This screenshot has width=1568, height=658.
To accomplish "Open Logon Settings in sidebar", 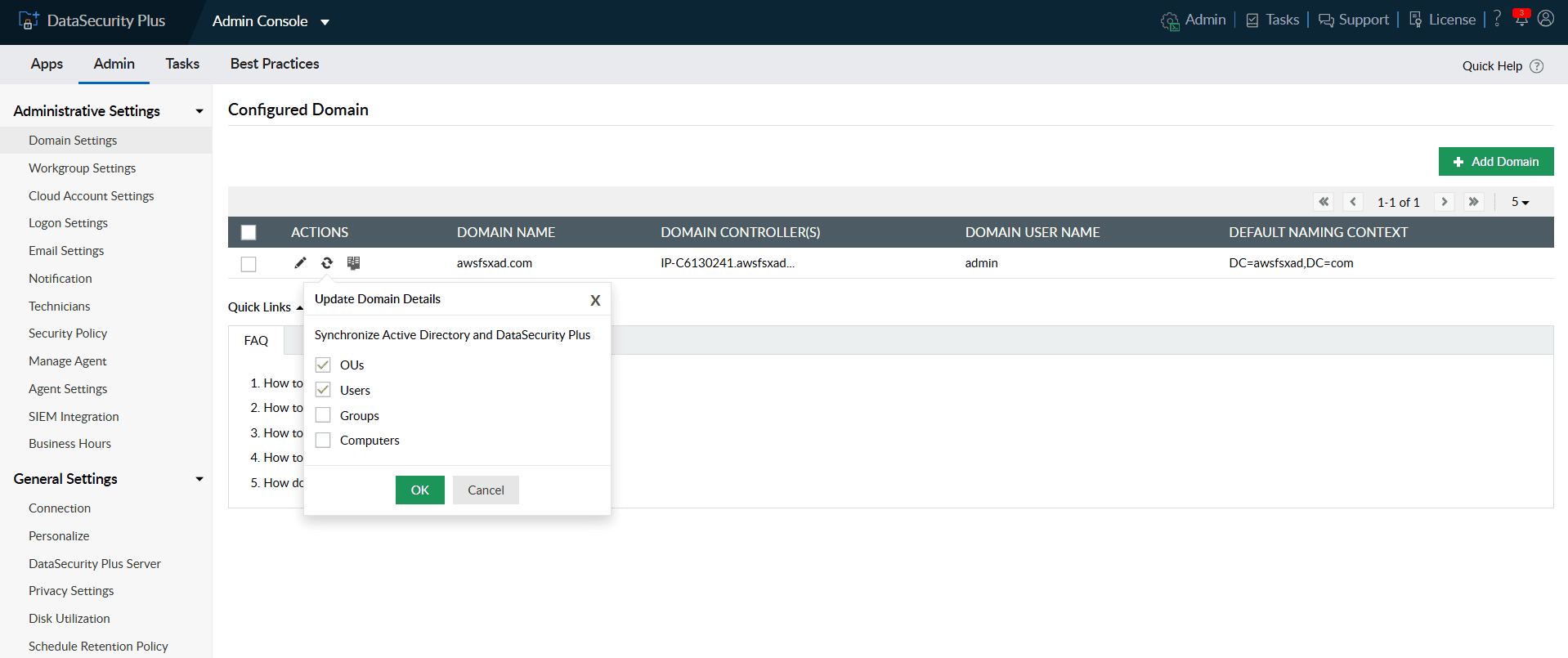I will (68, 223).
